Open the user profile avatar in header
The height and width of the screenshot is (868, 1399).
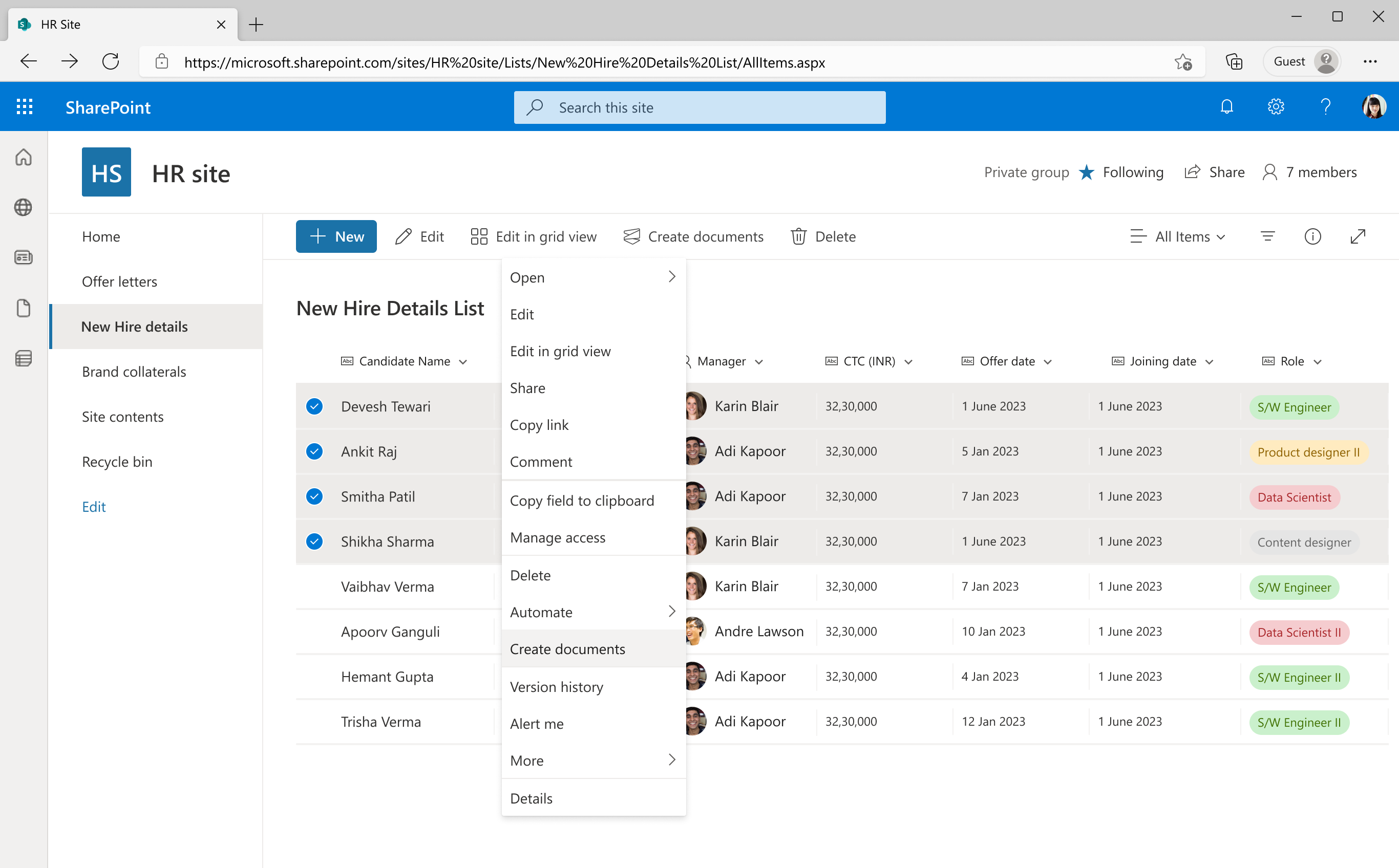click(1374, 107)
